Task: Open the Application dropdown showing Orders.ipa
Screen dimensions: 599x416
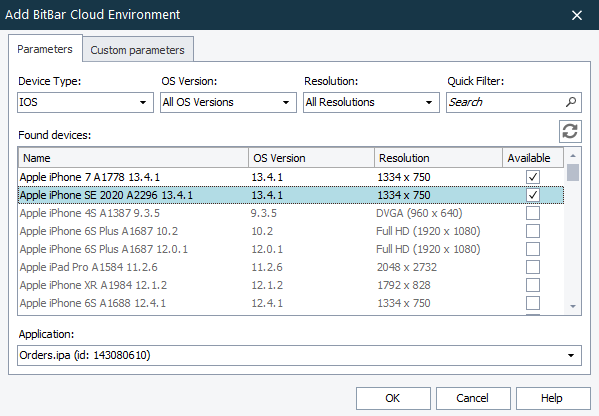Action: (x=299, y=355)
